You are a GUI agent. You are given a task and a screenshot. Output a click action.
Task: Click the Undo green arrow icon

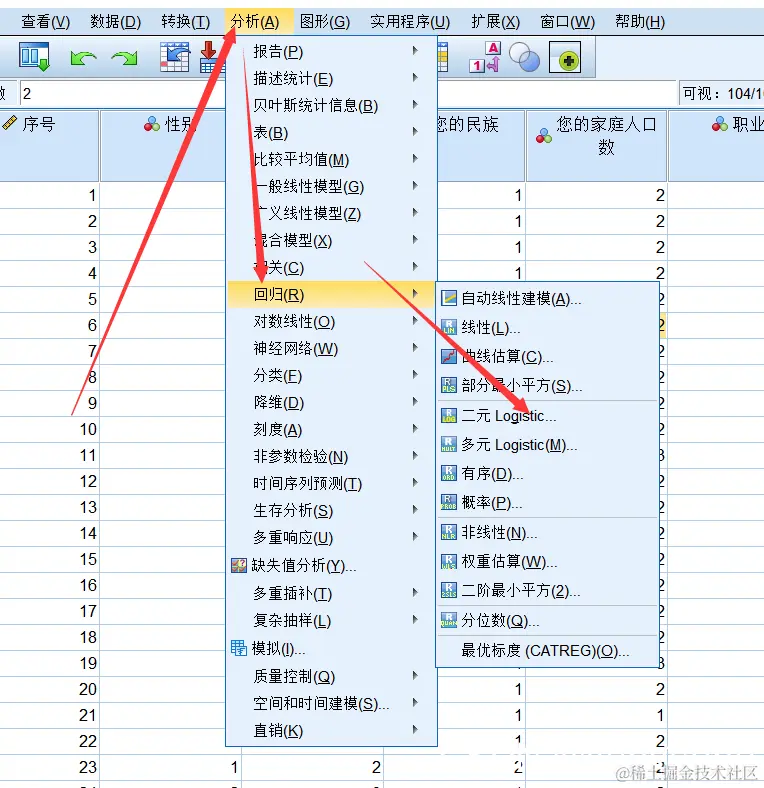pos(83,58)
